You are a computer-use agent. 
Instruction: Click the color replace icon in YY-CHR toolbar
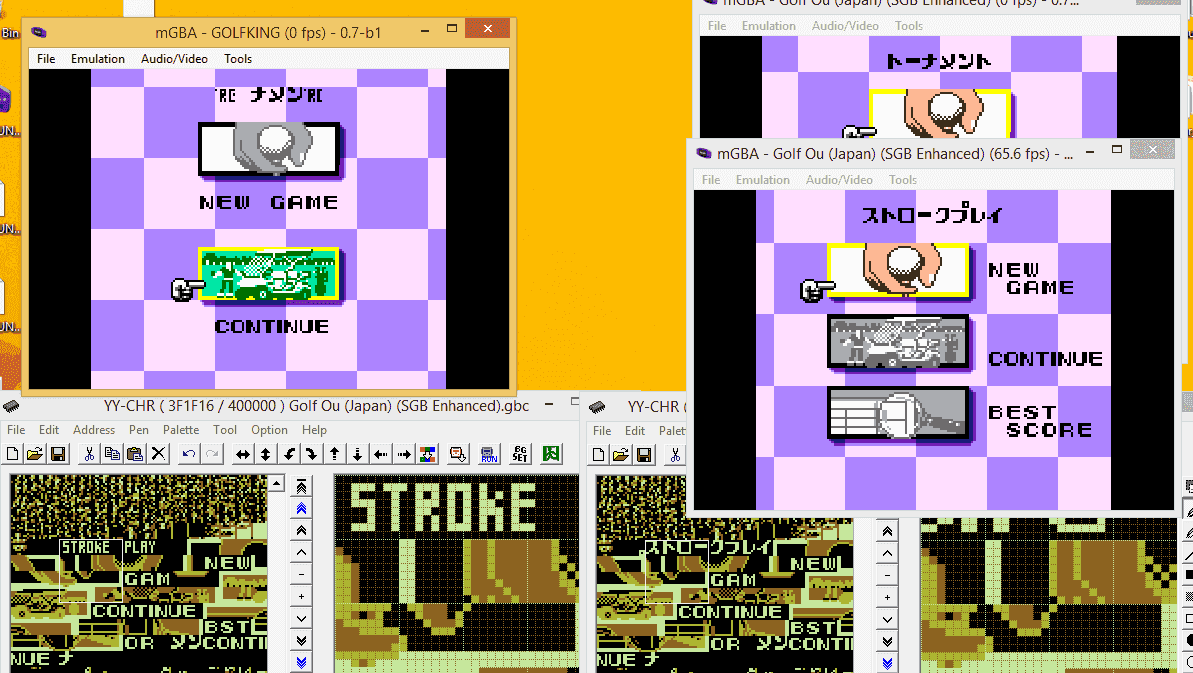pos(428,454)
